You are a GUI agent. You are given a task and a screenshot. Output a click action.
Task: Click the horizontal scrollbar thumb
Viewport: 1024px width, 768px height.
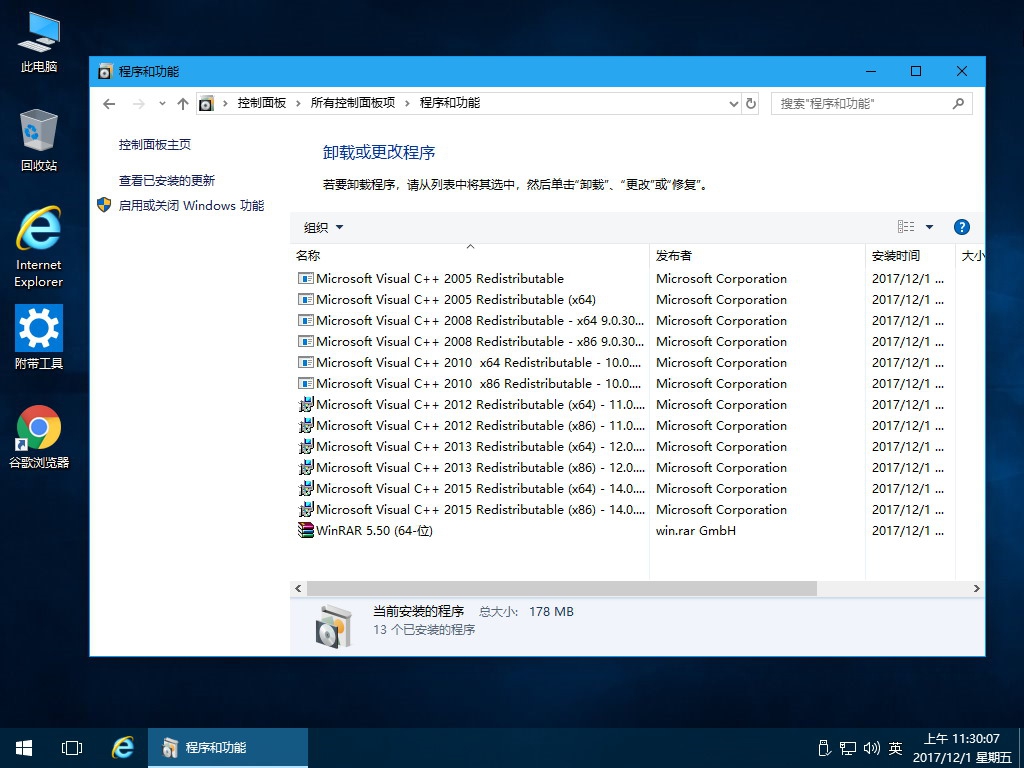coord(562,588)
